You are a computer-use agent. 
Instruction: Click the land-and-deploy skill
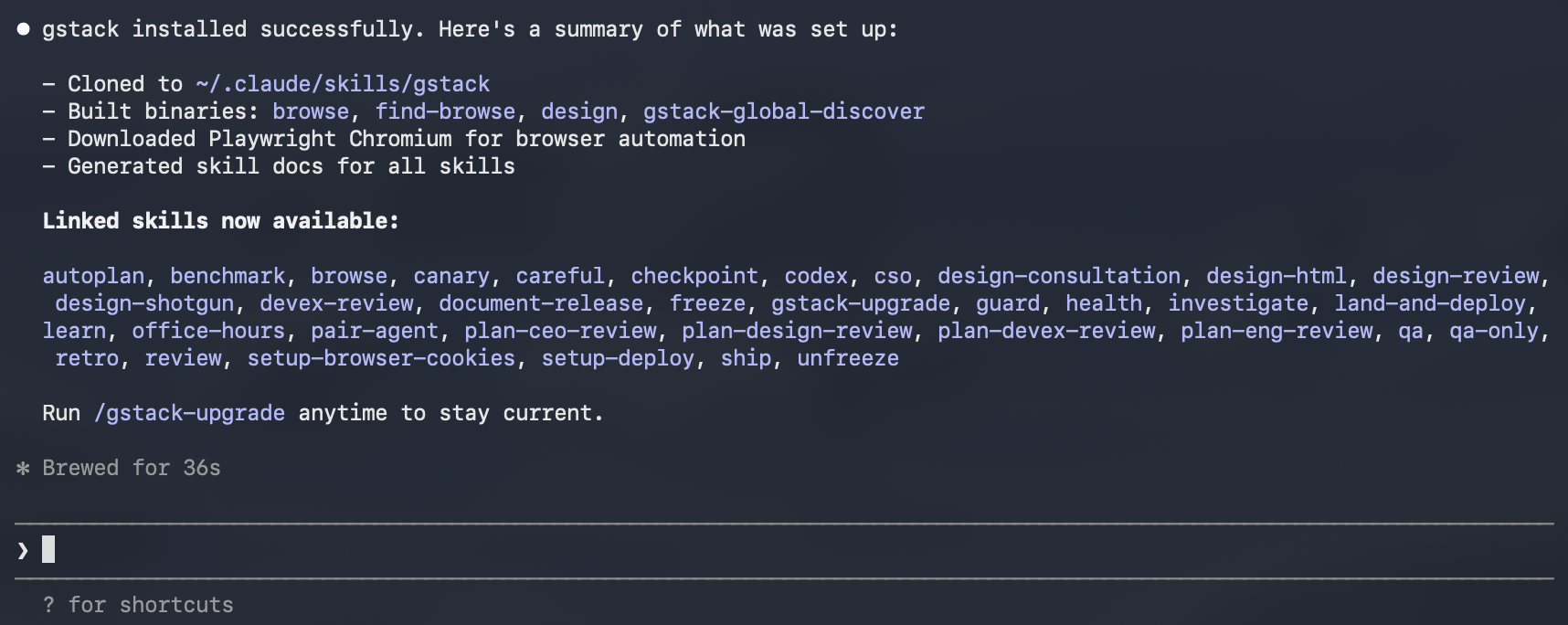tap(1429, 303)
